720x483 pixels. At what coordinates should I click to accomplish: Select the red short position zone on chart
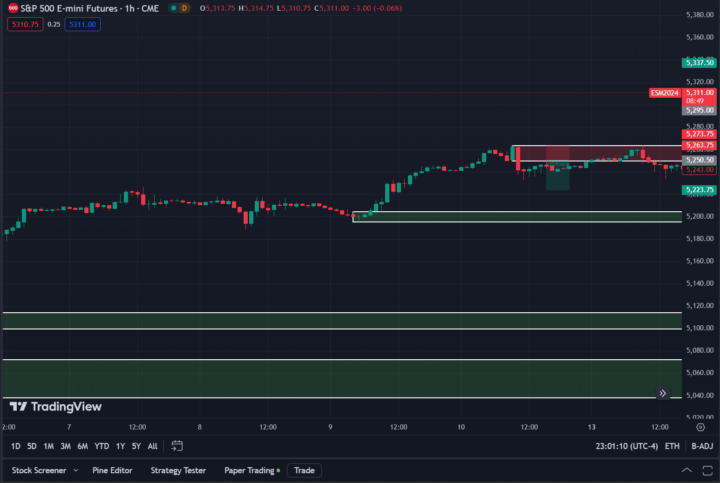[x=557, y=153]
